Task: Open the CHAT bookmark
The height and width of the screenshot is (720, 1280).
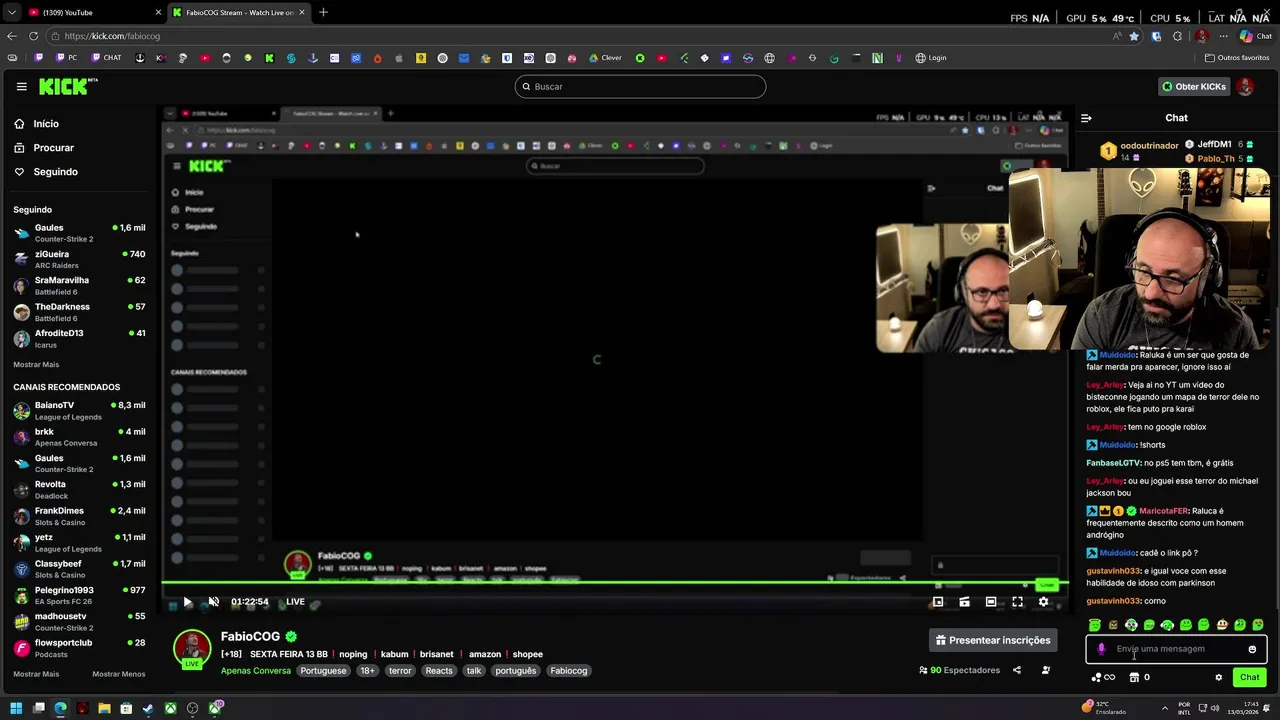Action: (106, 58)
